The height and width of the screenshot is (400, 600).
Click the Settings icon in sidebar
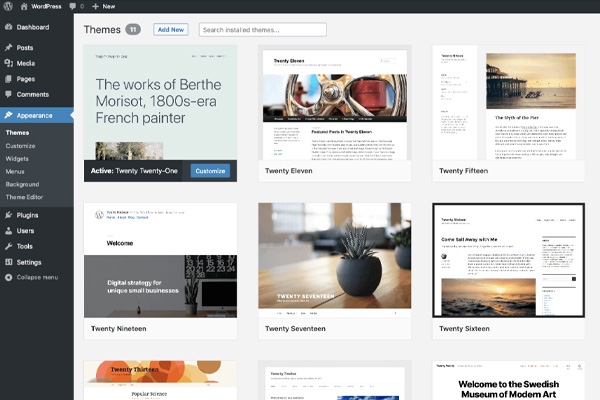8,262
